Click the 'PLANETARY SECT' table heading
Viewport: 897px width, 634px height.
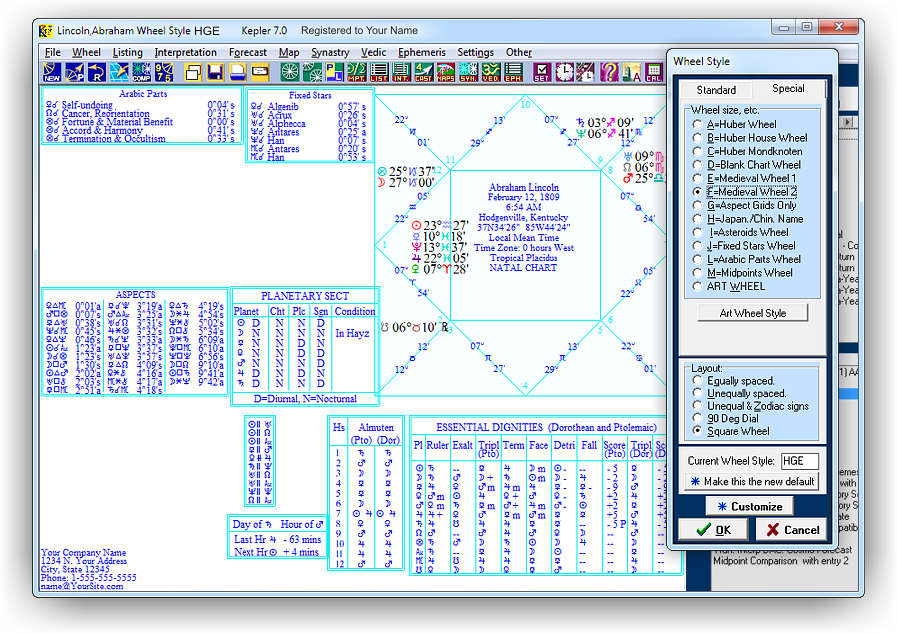pyautogui.click(x=304, y=296)
